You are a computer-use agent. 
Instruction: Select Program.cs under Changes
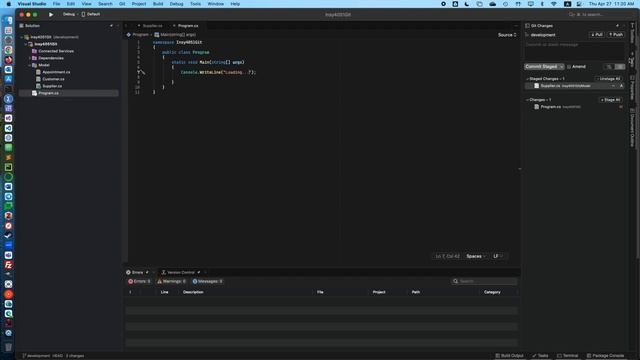point(574,107)
